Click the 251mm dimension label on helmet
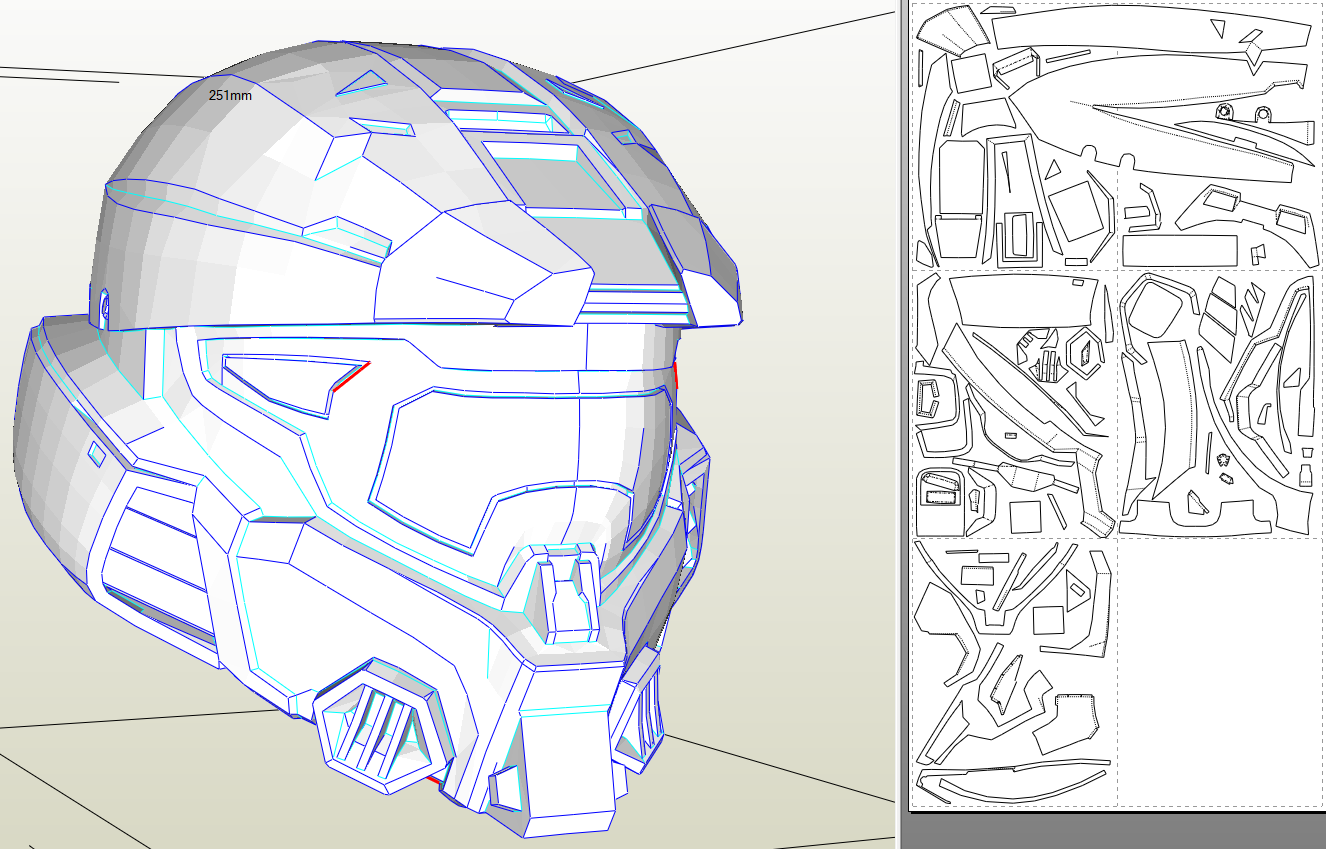 click(x=230, y=96)
